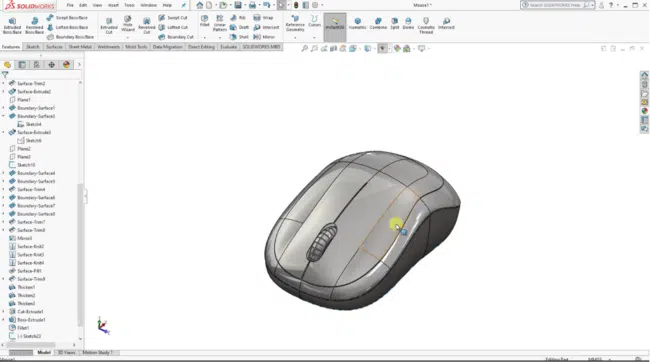Open dropdown arrow under Linear Pattern

coord(220,37)
